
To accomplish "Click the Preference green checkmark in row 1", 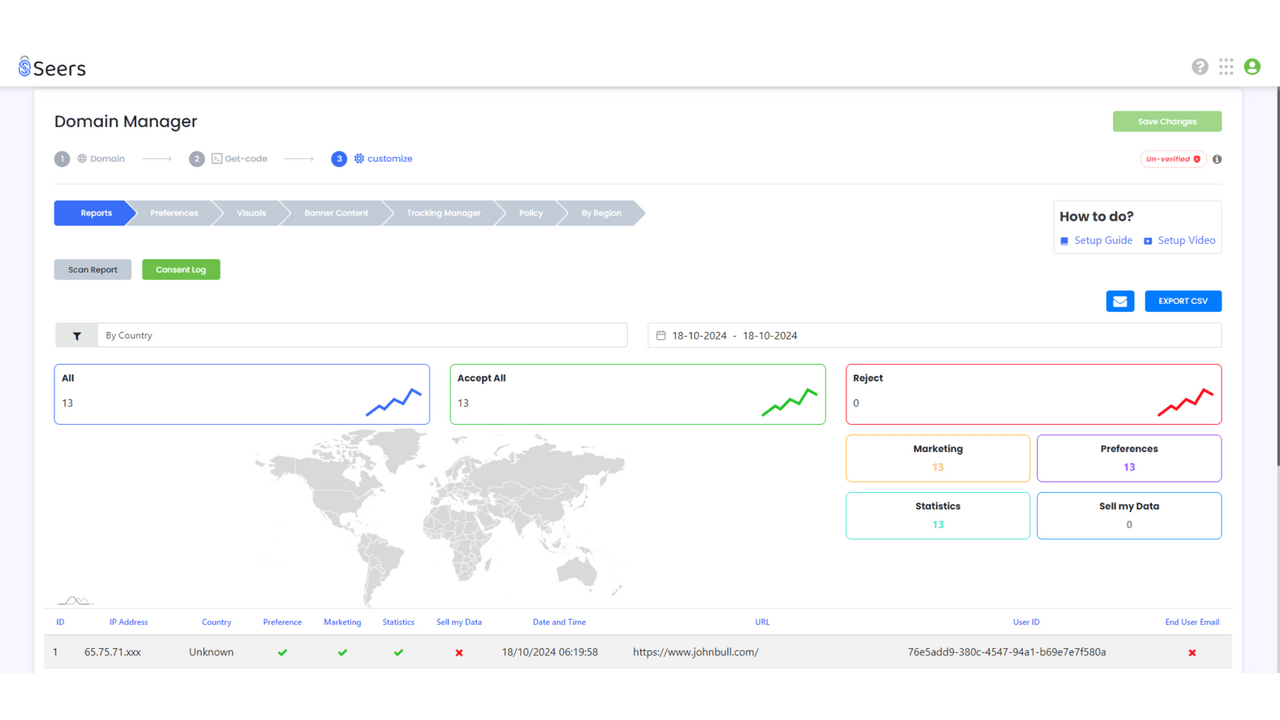I will click(x=282, y=653).
